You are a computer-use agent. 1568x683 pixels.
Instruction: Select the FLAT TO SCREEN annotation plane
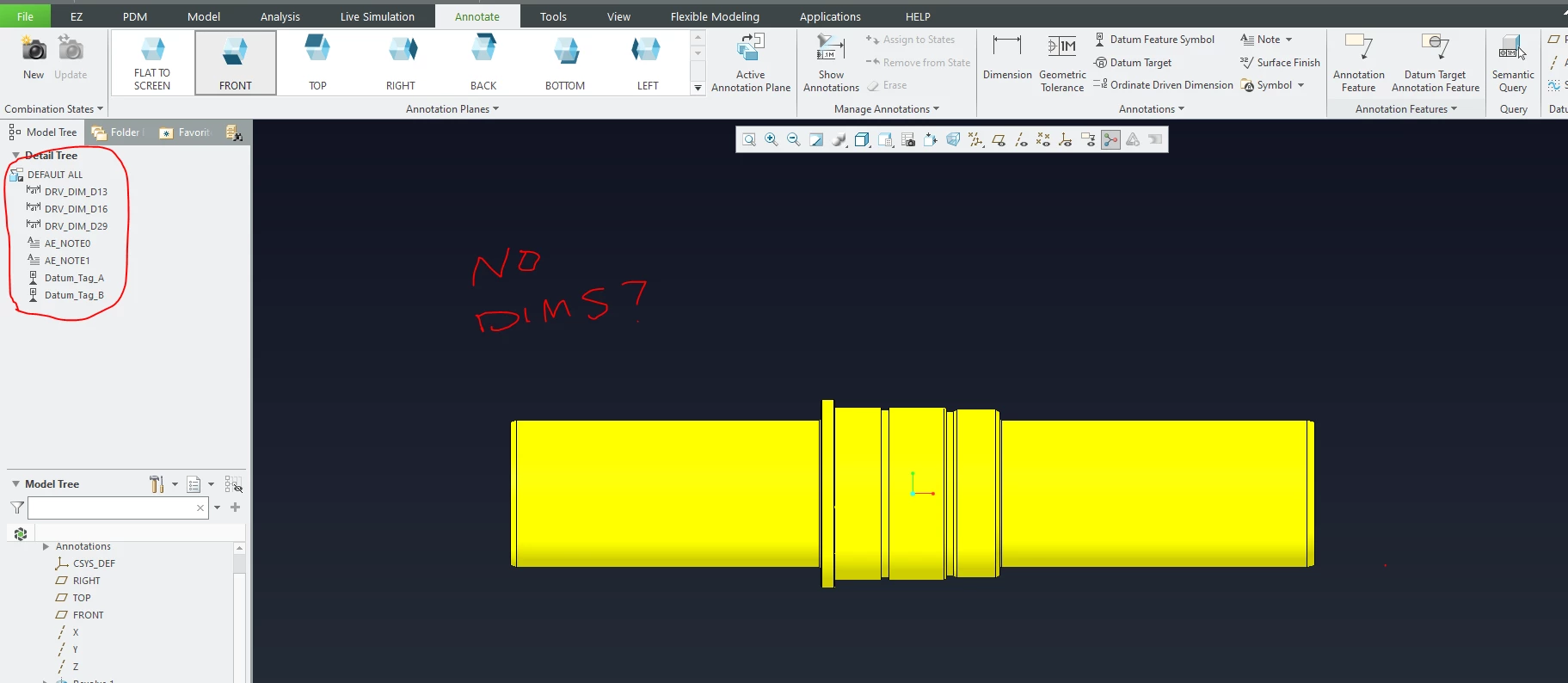click(152, 63)
